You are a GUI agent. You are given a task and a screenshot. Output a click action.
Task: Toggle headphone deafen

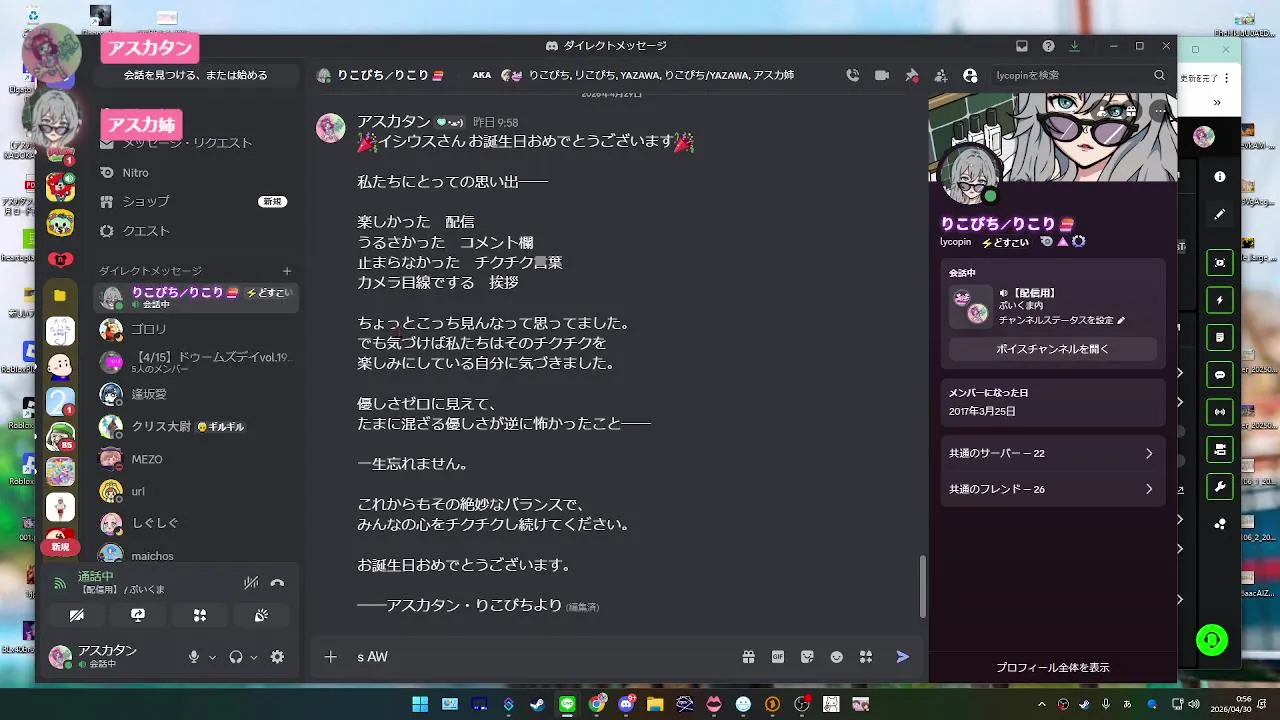pyautogui.click(x=236, y=657)
